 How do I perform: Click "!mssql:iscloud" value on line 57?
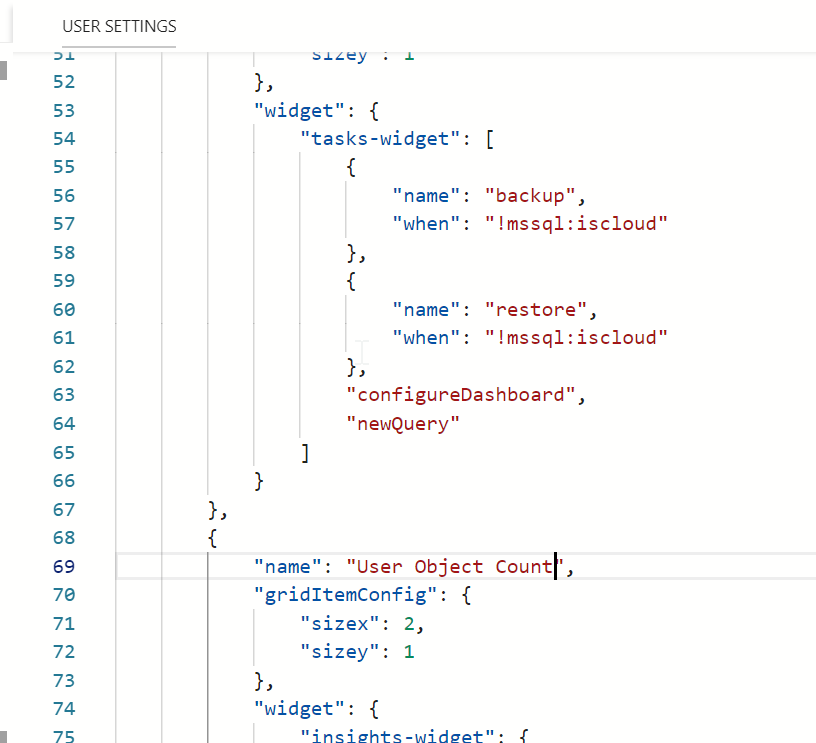click(576, 224)
